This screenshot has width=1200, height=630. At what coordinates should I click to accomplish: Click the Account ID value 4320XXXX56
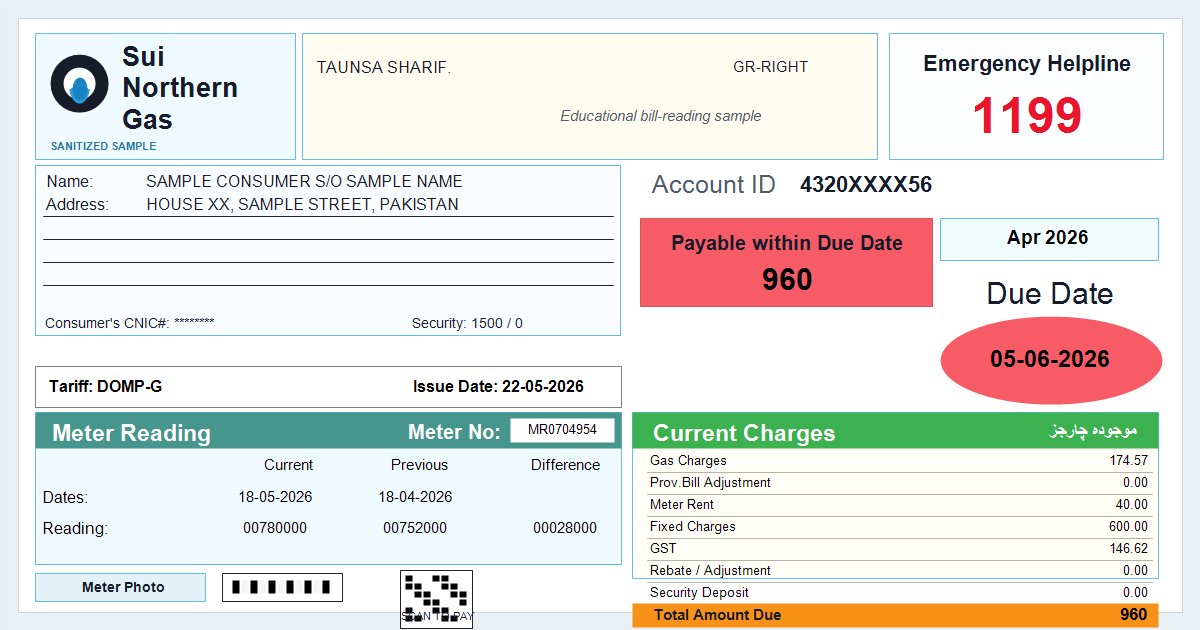click(x=866, y=185)
